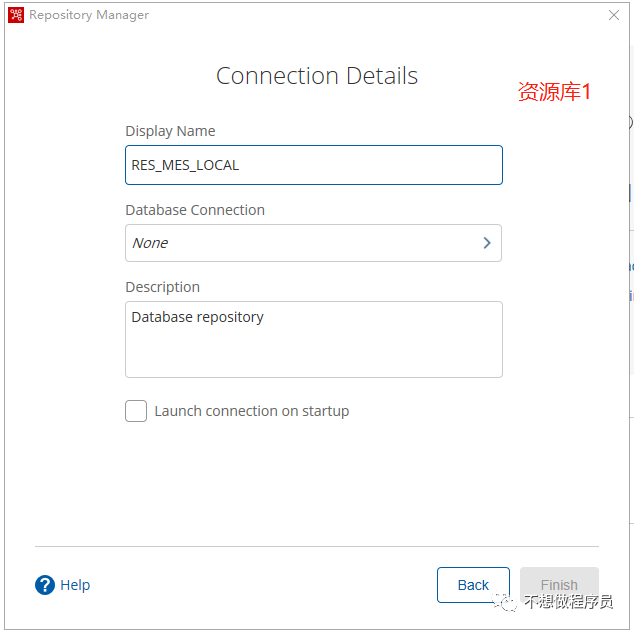The width and height of the screenshot is (634, 630).
Task: Click the 'Repository Manager' title bar text
Action: pyautogui.click(x=89, y=15)
